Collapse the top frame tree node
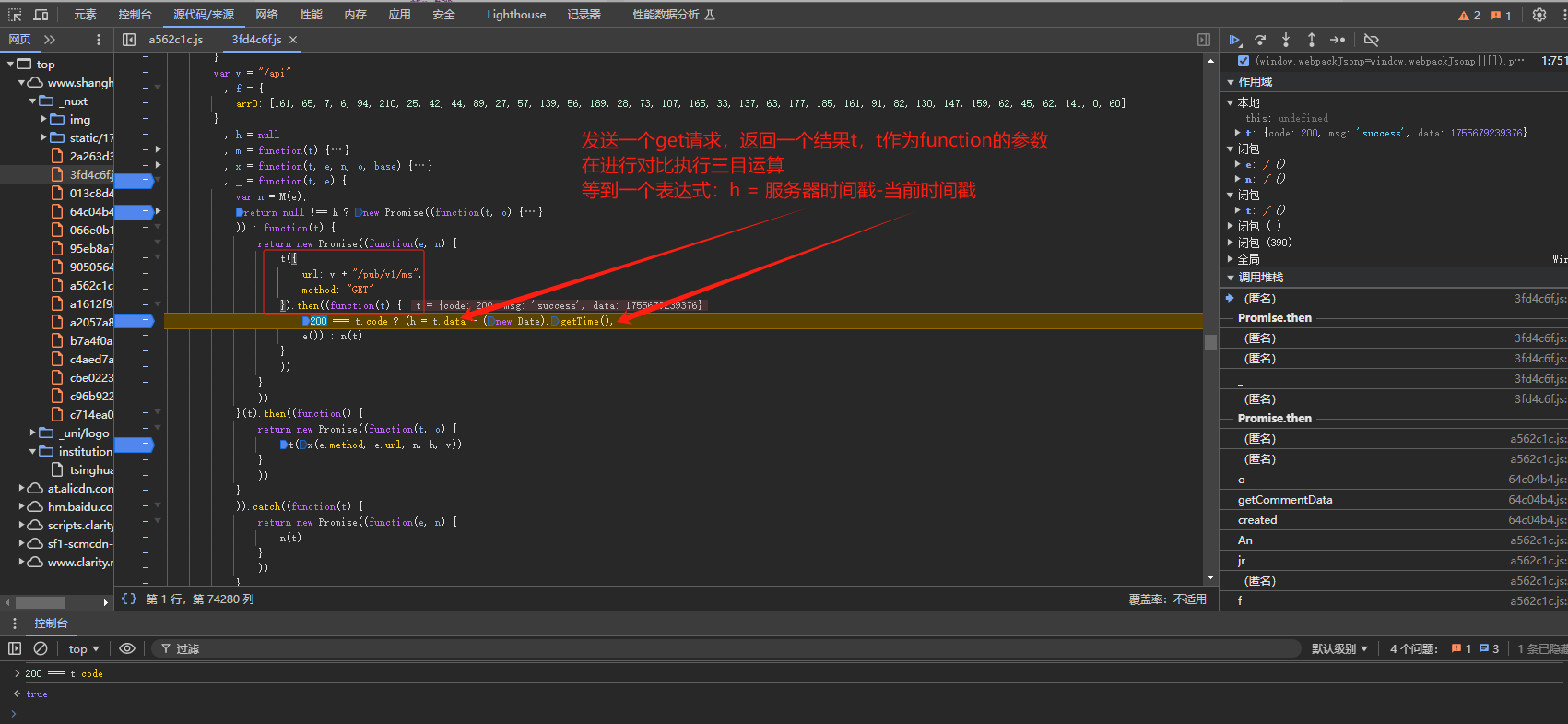 tap(11, 64)
